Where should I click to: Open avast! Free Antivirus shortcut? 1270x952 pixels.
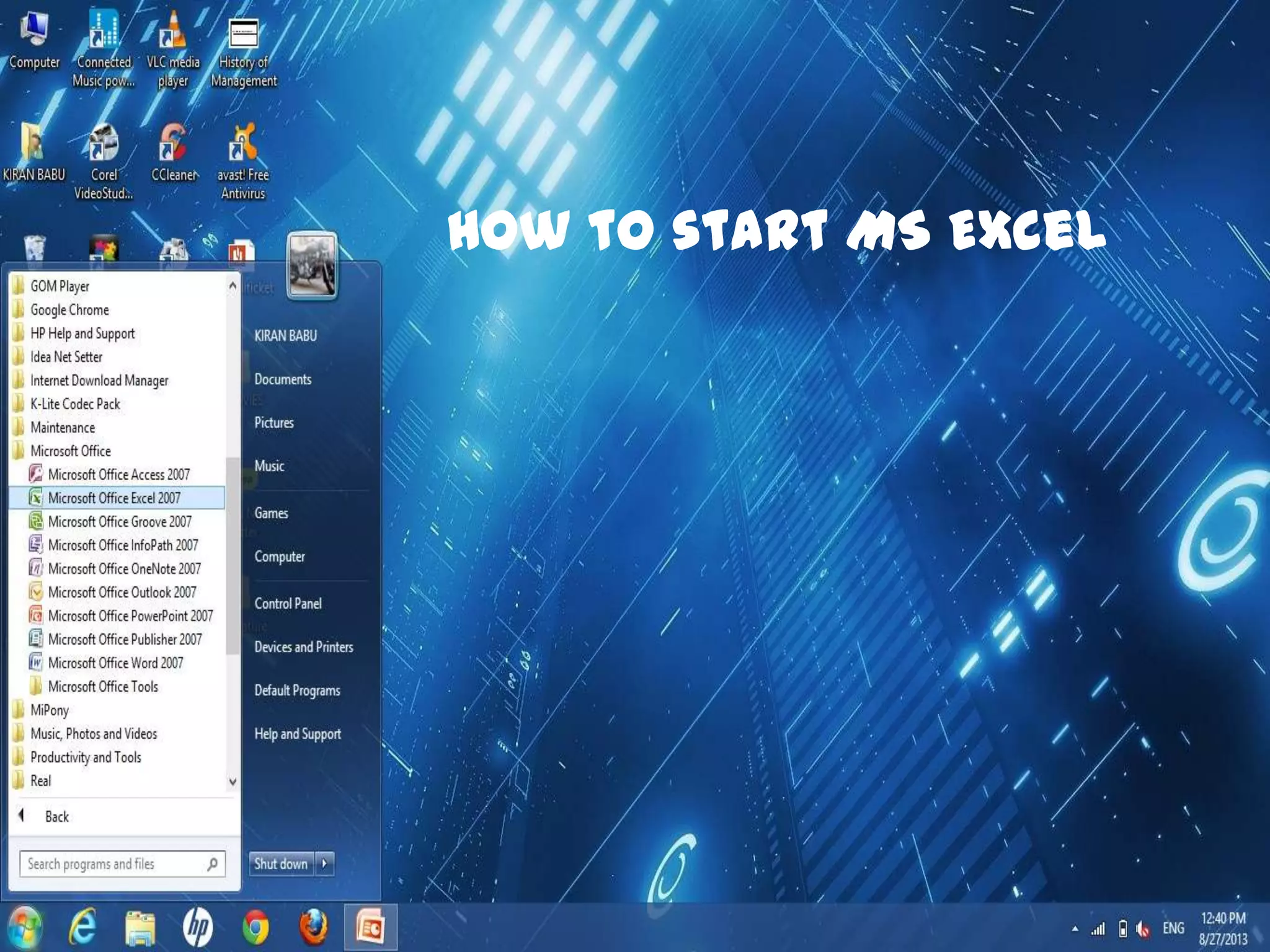coord(243,161)
